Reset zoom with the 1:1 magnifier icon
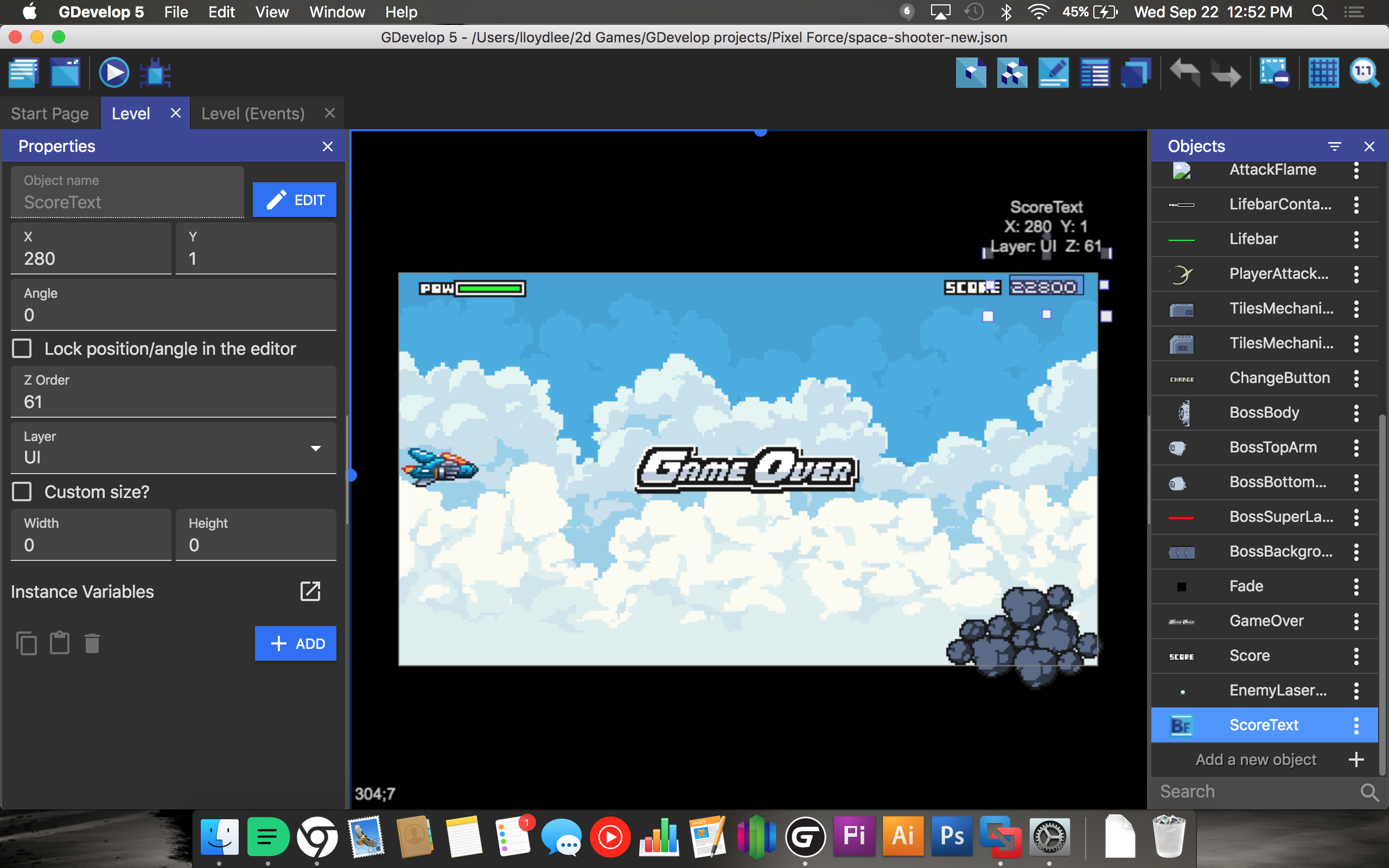The image size is (1389, 868). (x=1365, y=72)
